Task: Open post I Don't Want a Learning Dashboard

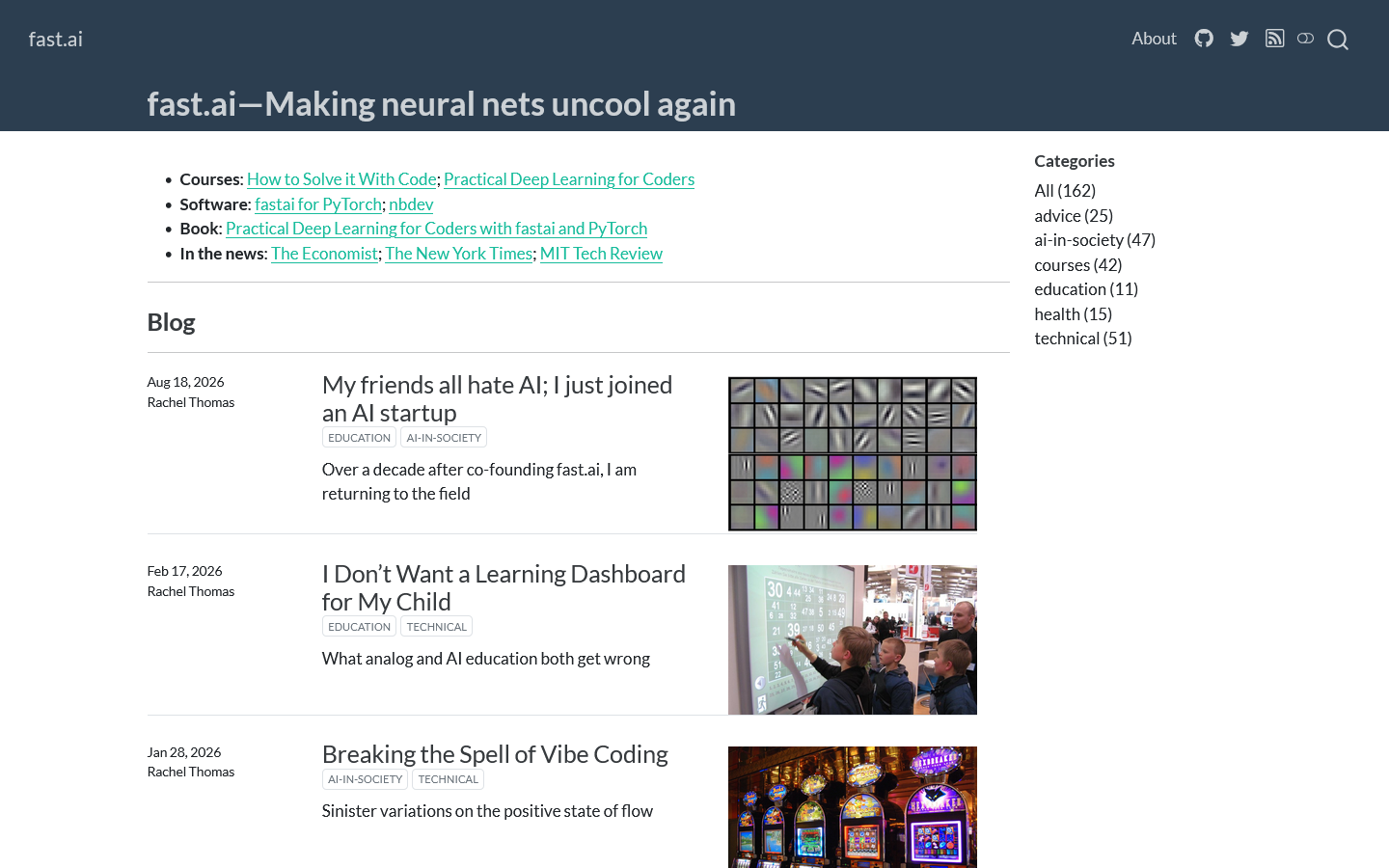Action: (x=504, y=587)
